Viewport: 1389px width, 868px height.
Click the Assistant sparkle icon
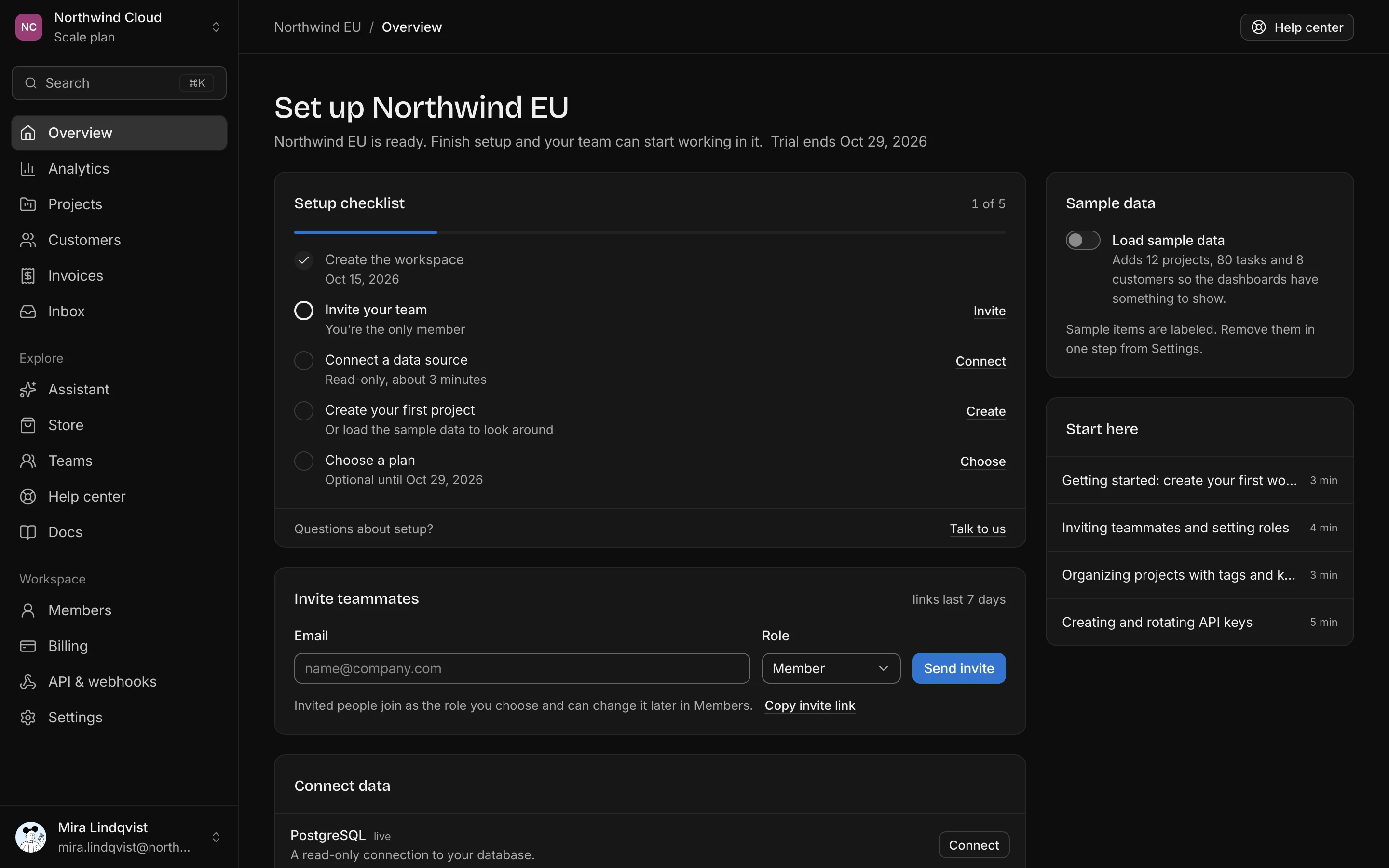tap(28, 390)
